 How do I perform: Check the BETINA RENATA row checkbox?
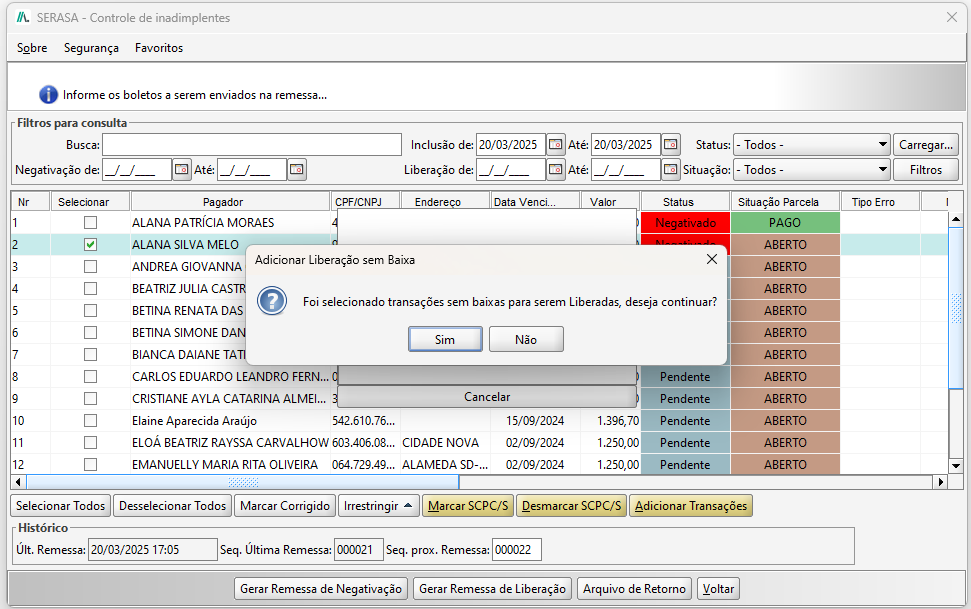point(90,310)
